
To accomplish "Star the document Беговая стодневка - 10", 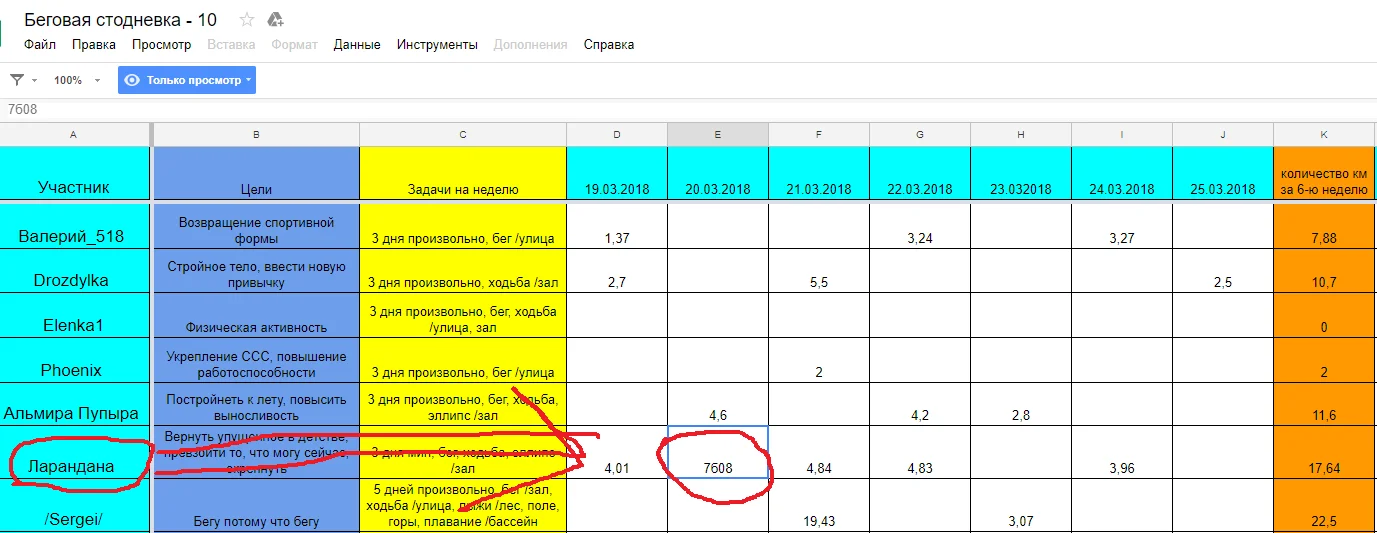I will [247, 19].
